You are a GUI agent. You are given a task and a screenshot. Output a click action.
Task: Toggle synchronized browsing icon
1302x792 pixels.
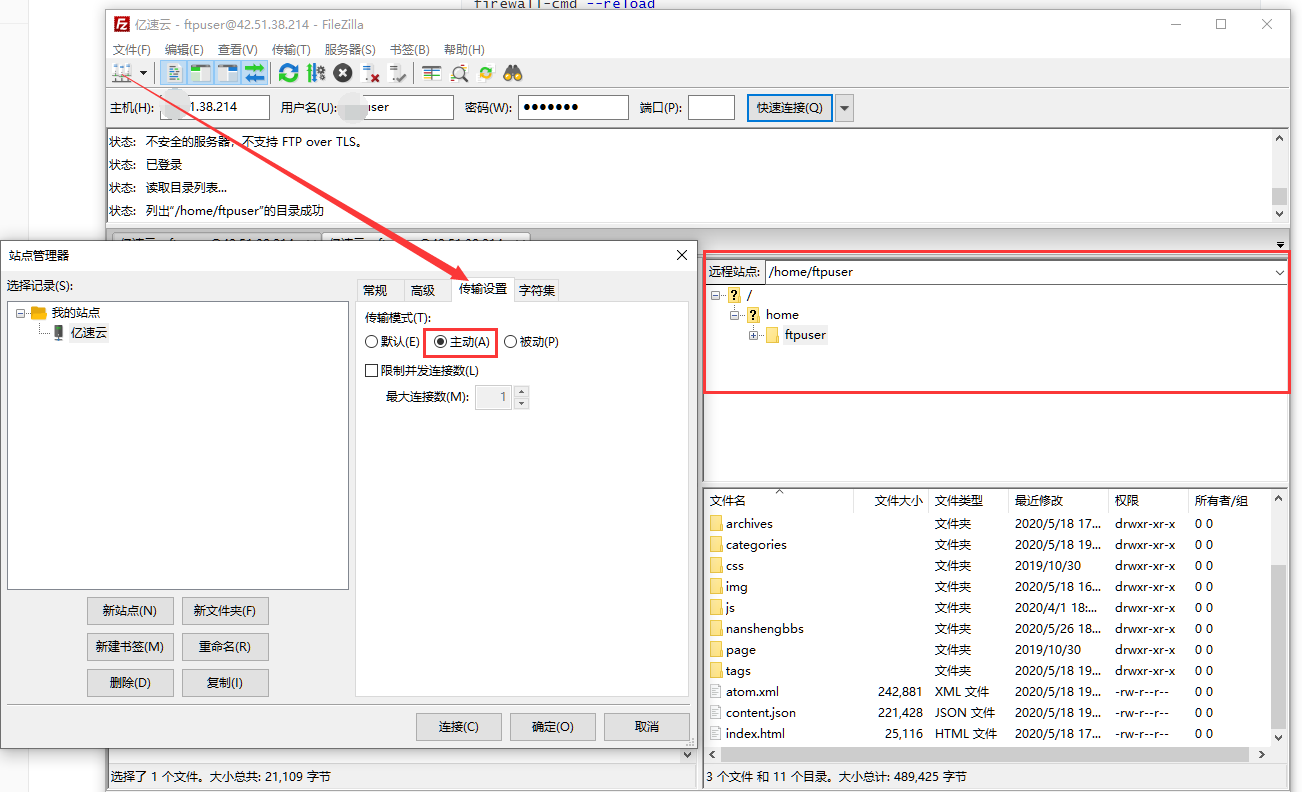[x=486, y=73]
